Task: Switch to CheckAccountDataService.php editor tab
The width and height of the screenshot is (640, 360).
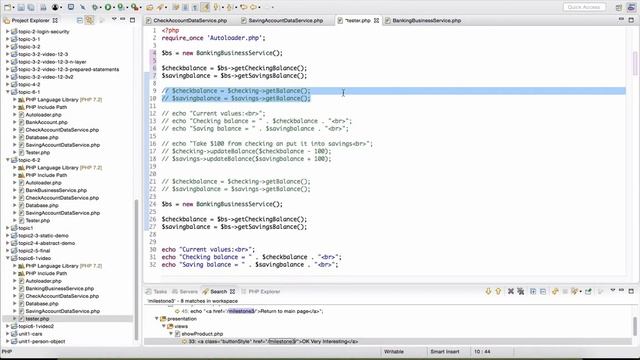Action: 187,20
